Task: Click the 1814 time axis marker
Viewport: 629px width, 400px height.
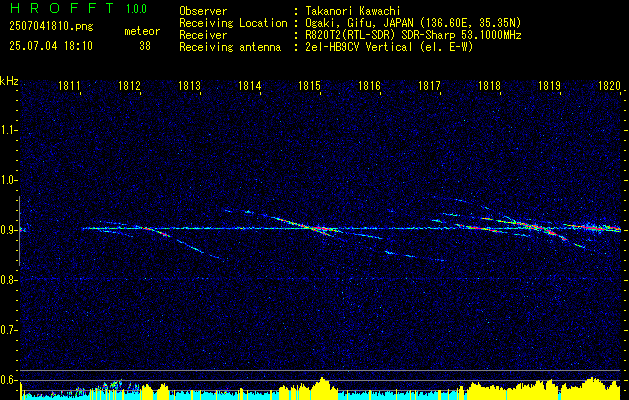Action: 250,85
